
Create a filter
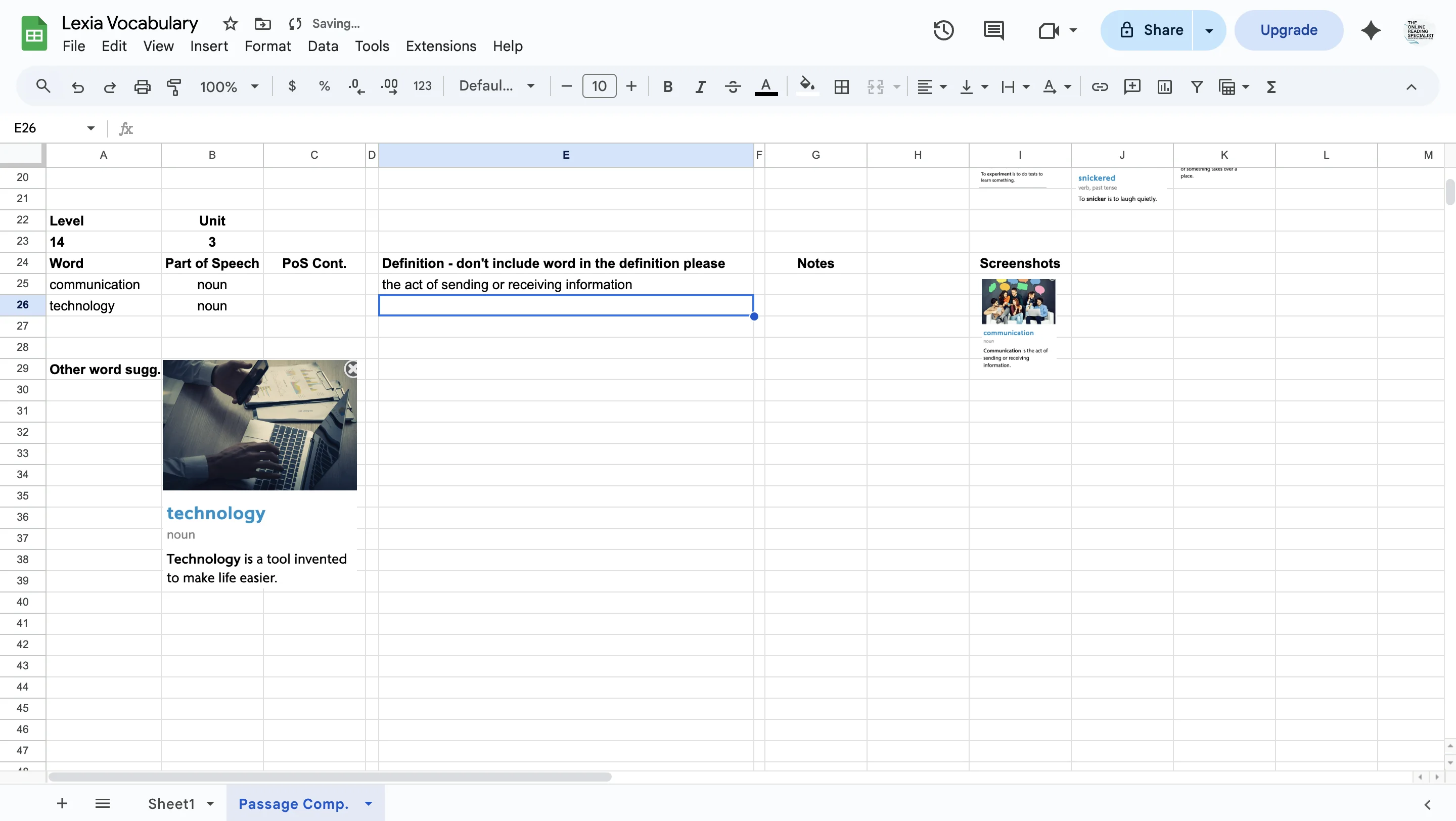pyautogui.click(x=1197, y=86)
